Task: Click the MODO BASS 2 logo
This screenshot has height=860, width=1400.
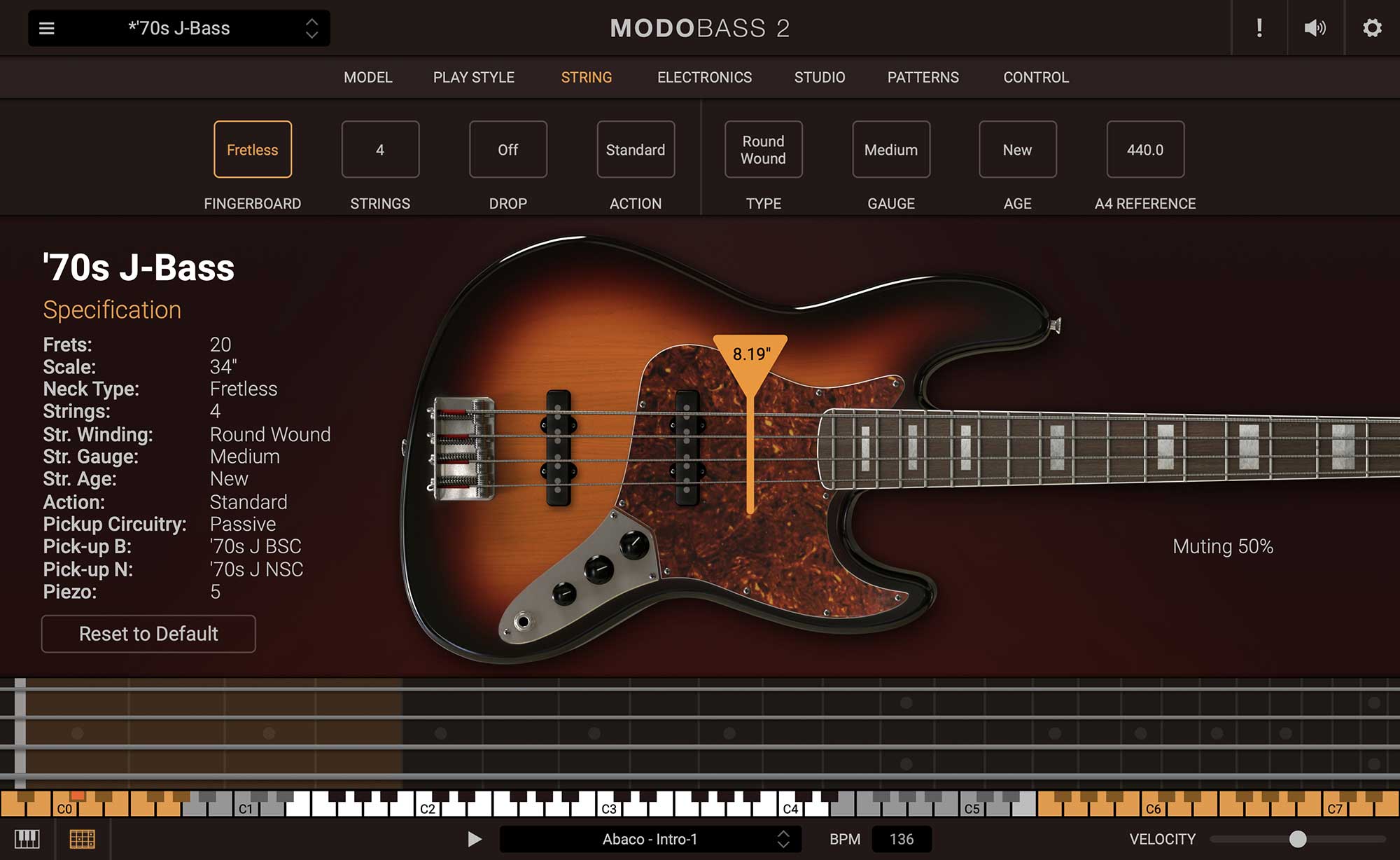Action: pos(699,29)
